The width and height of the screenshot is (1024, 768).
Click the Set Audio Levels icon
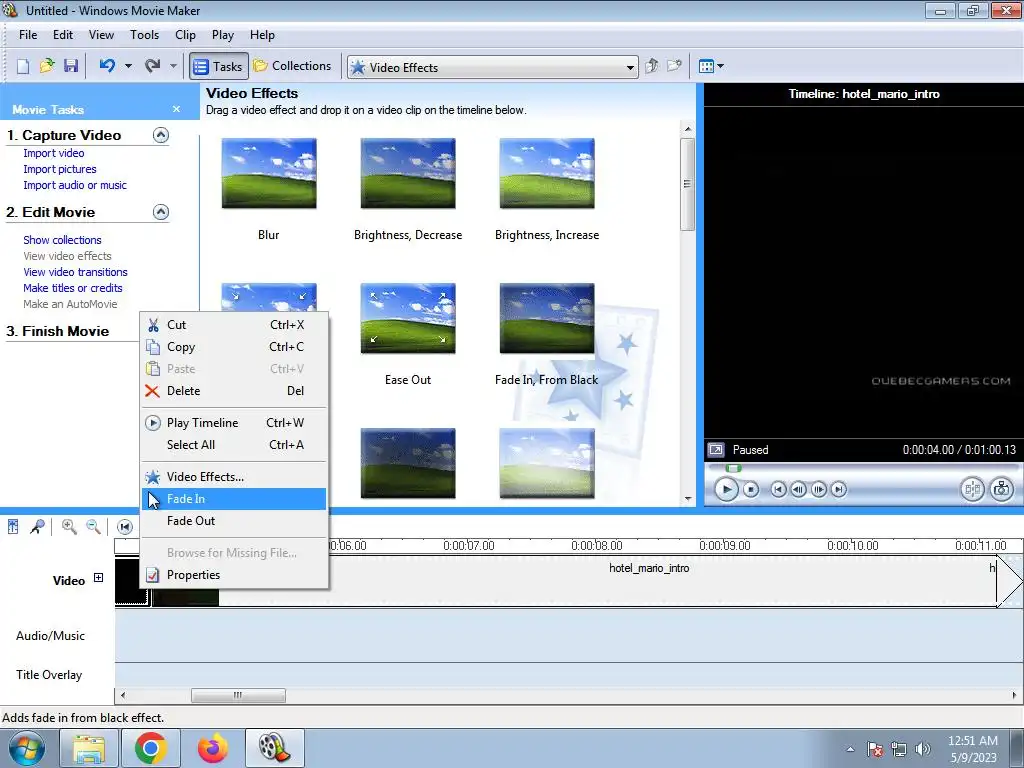[13, 526]
